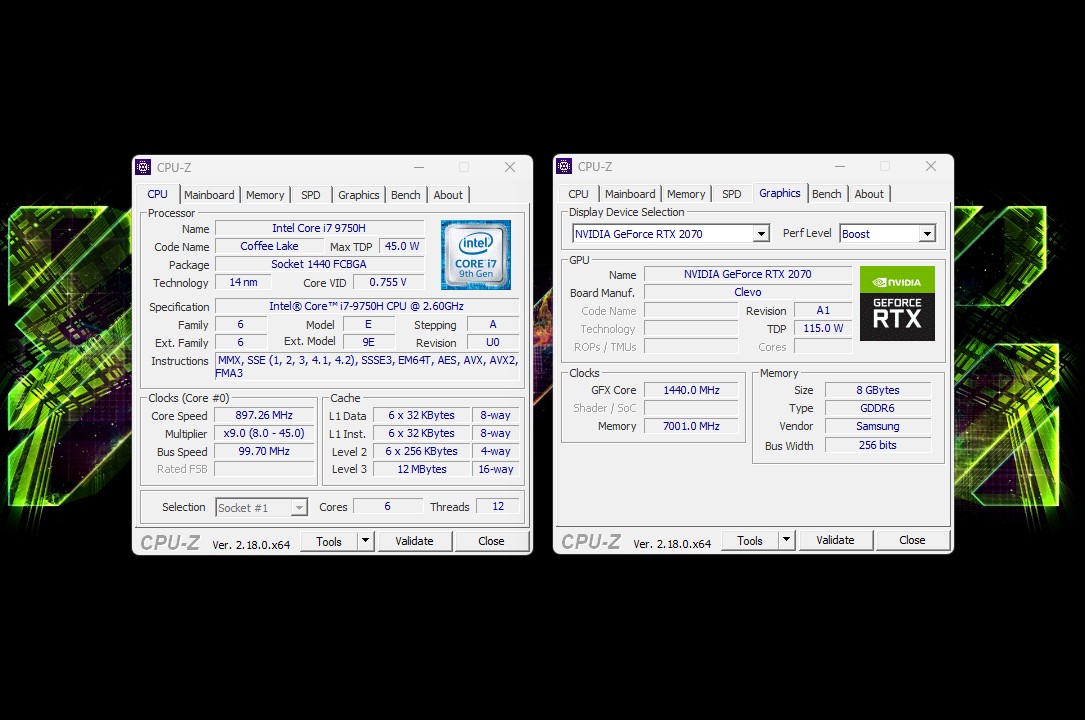The width and height of the screenshot is (1085, 720).
Task: Switch to the Mainboard tab in left window
Action: [x=209, y=195]
